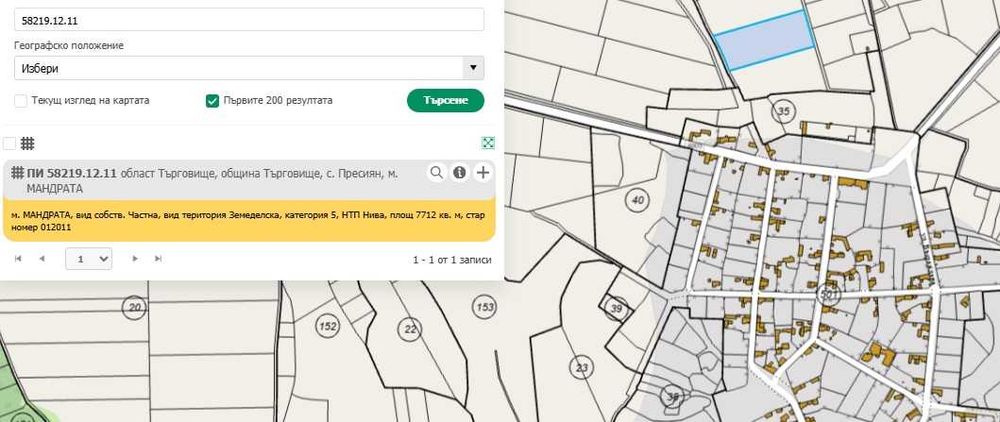Click the green zoom-to-extent icon above results
Viewport: 1000px width, 422px height.
point(489,143)
